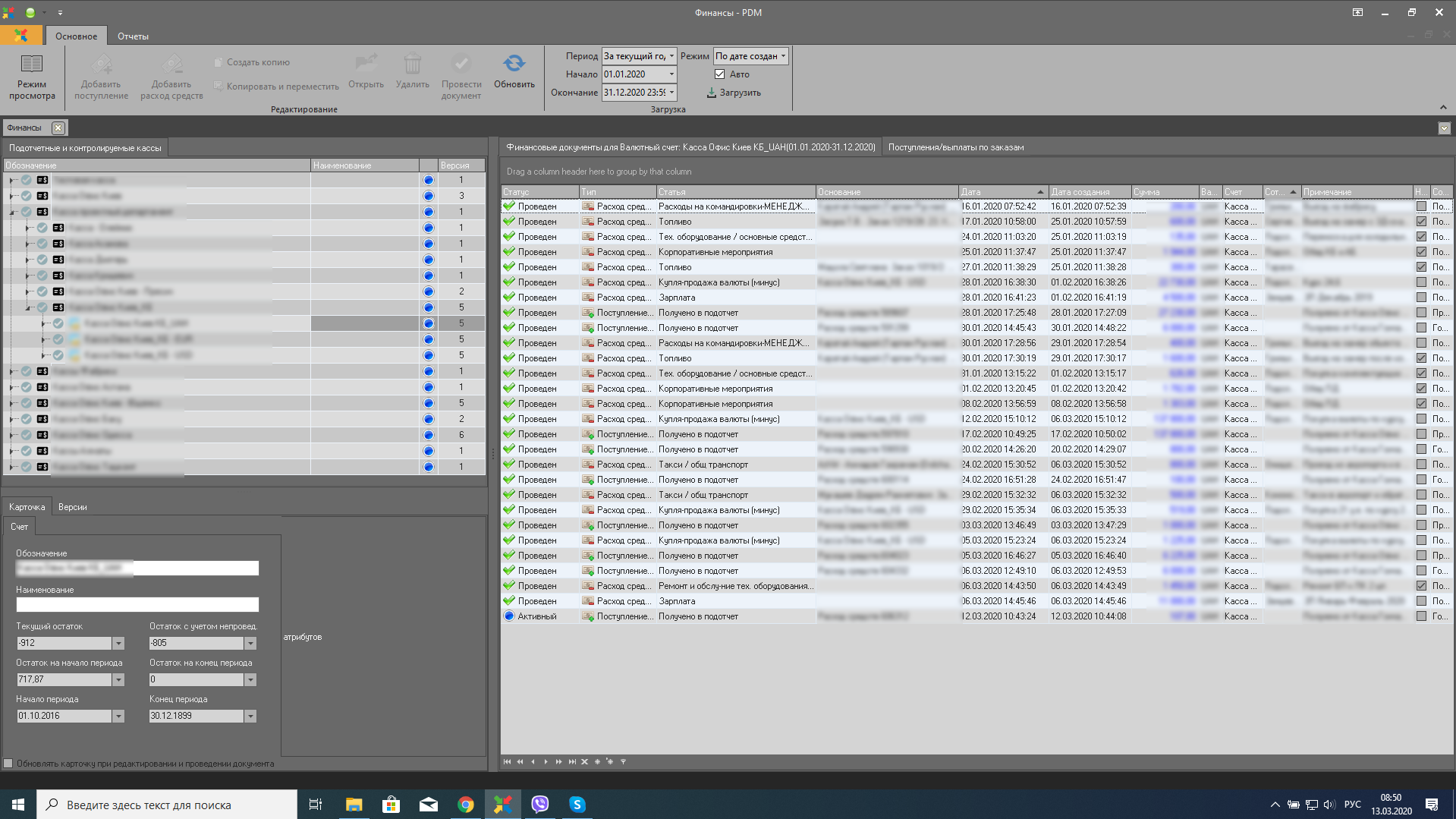Click the Windows search box
The image size is (1456, 819).
pyautogui.click(x=167, y=805)
